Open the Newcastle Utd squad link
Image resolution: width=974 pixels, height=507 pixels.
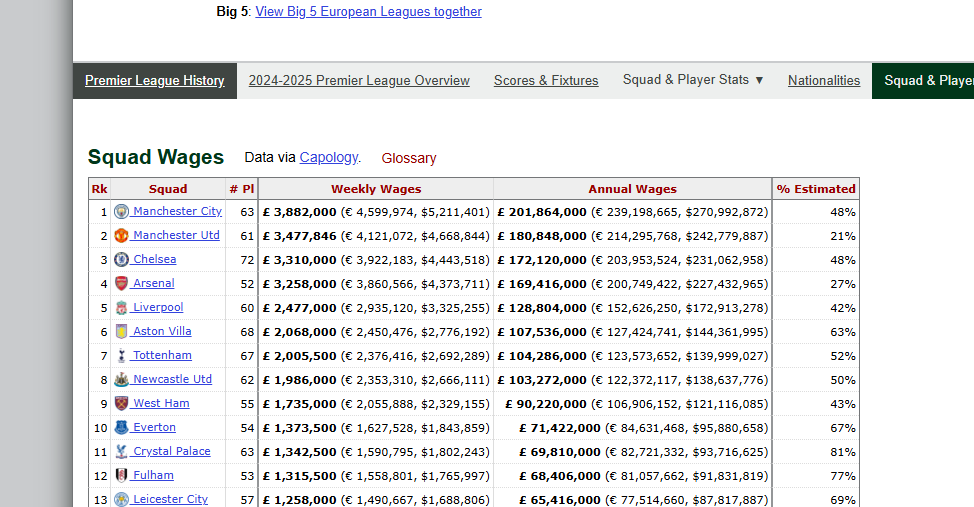pyautogui.click(x=172, y=379)
